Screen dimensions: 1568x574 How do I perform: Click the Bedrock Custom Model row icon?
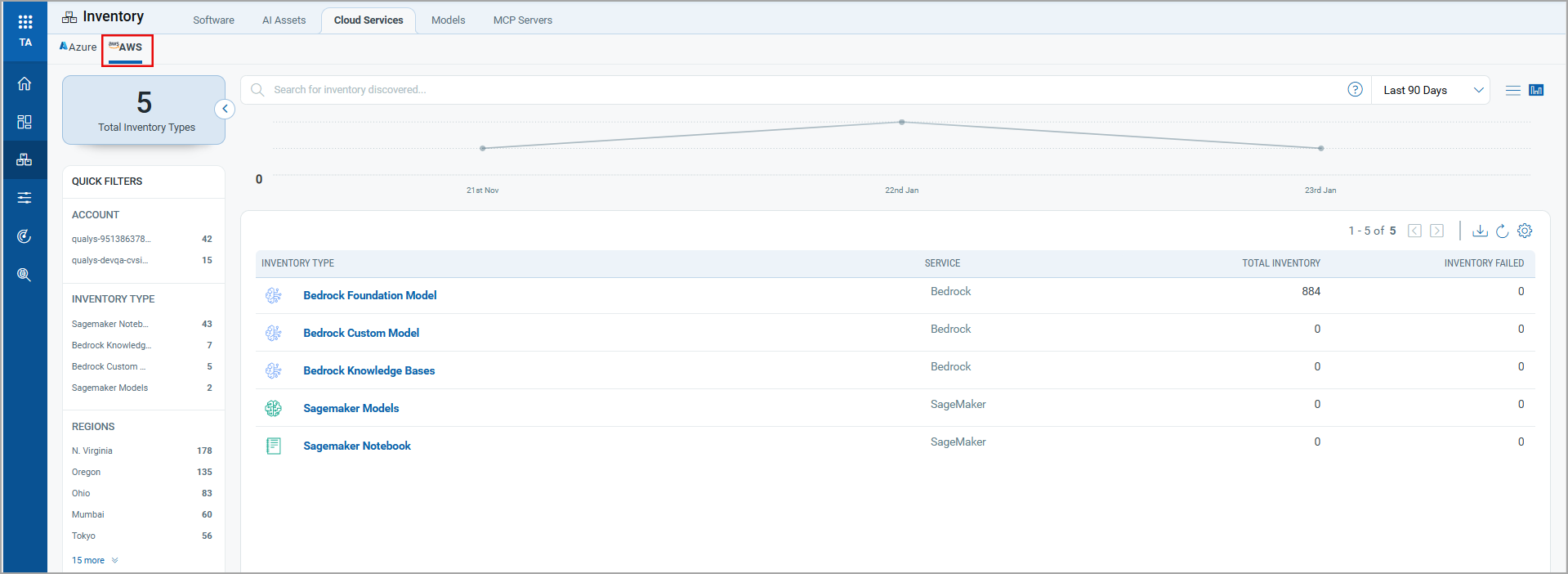(x=274, y=333)
